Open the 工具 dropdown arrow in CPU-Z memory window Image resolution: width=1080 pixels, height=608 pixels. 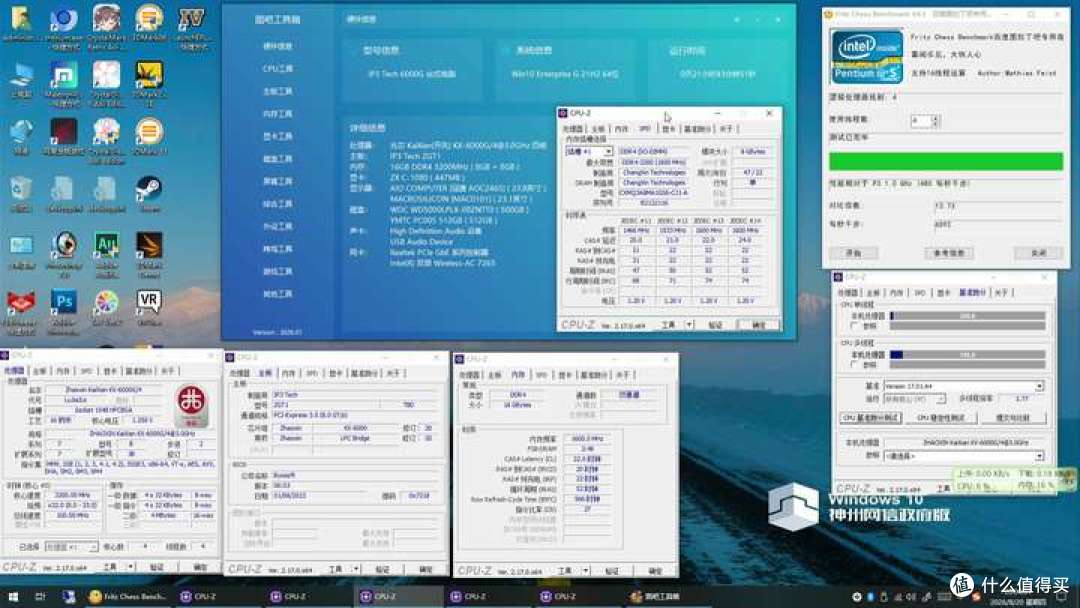click(x=585, y=571)
